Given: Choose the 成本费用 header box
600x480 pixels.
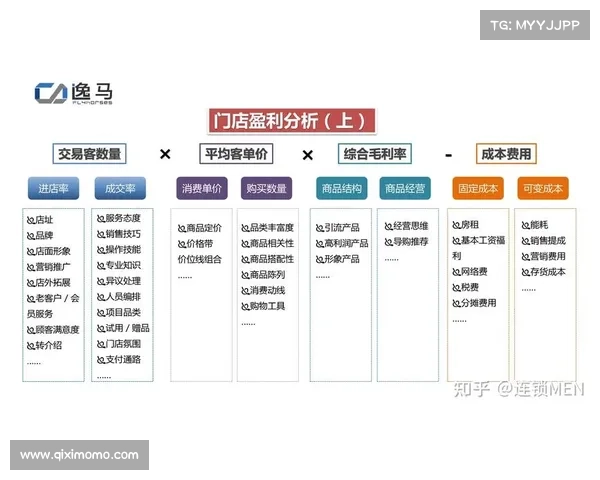Looking at the screenshot, I should [506, 154].
